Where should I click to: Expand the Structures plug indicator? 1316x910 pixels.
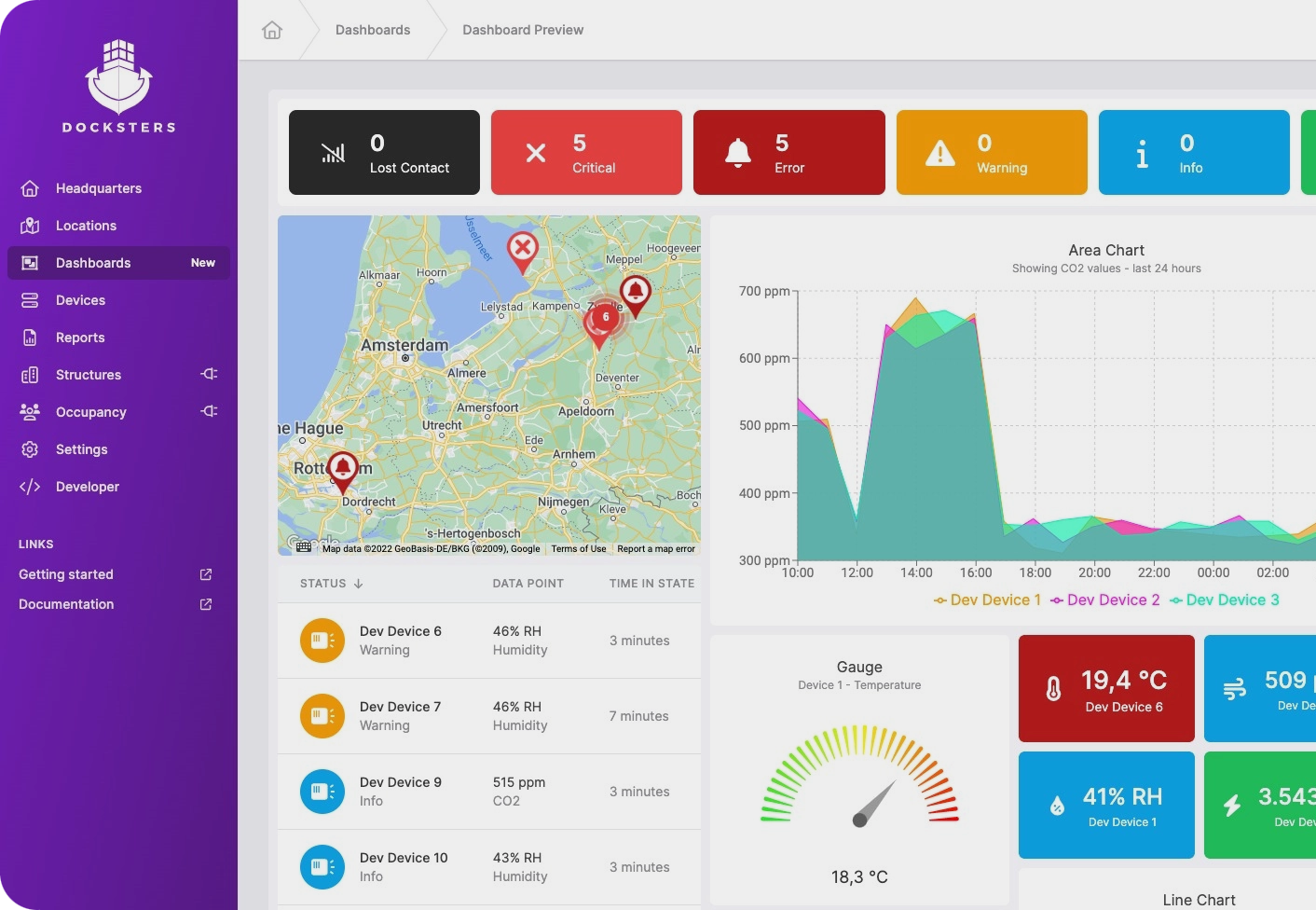click(209, 374)
